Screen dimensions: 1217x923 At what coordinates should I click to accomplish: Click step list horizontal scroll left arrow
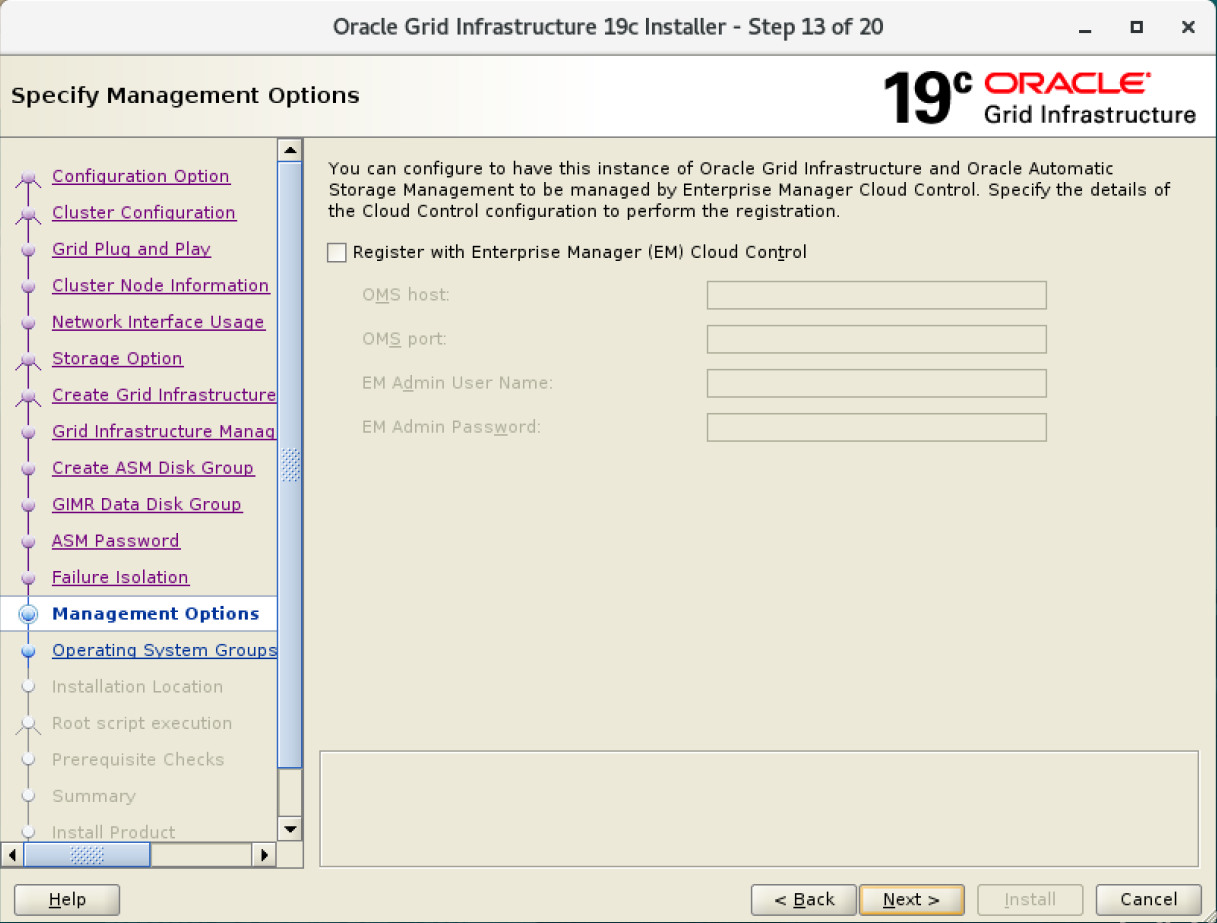coord(12,855)
